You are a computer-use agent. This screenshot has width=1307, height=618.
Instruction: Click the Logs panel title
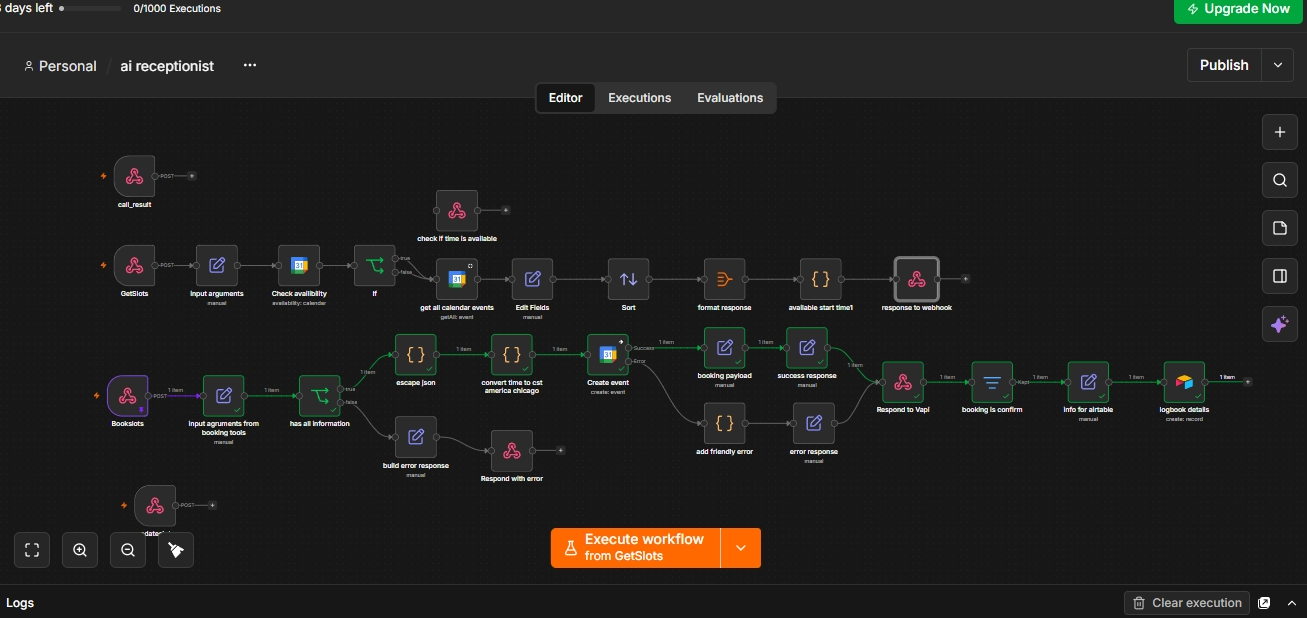[20, 603]
